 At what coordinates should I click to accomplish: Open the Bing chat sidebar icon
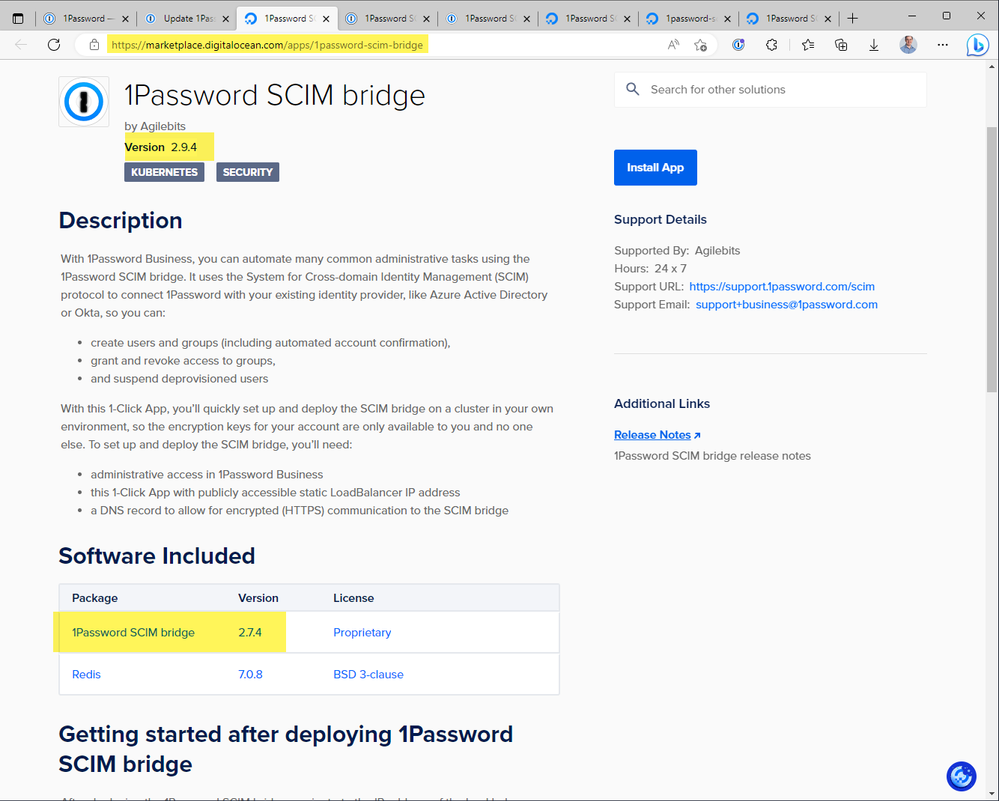[977, 45]
